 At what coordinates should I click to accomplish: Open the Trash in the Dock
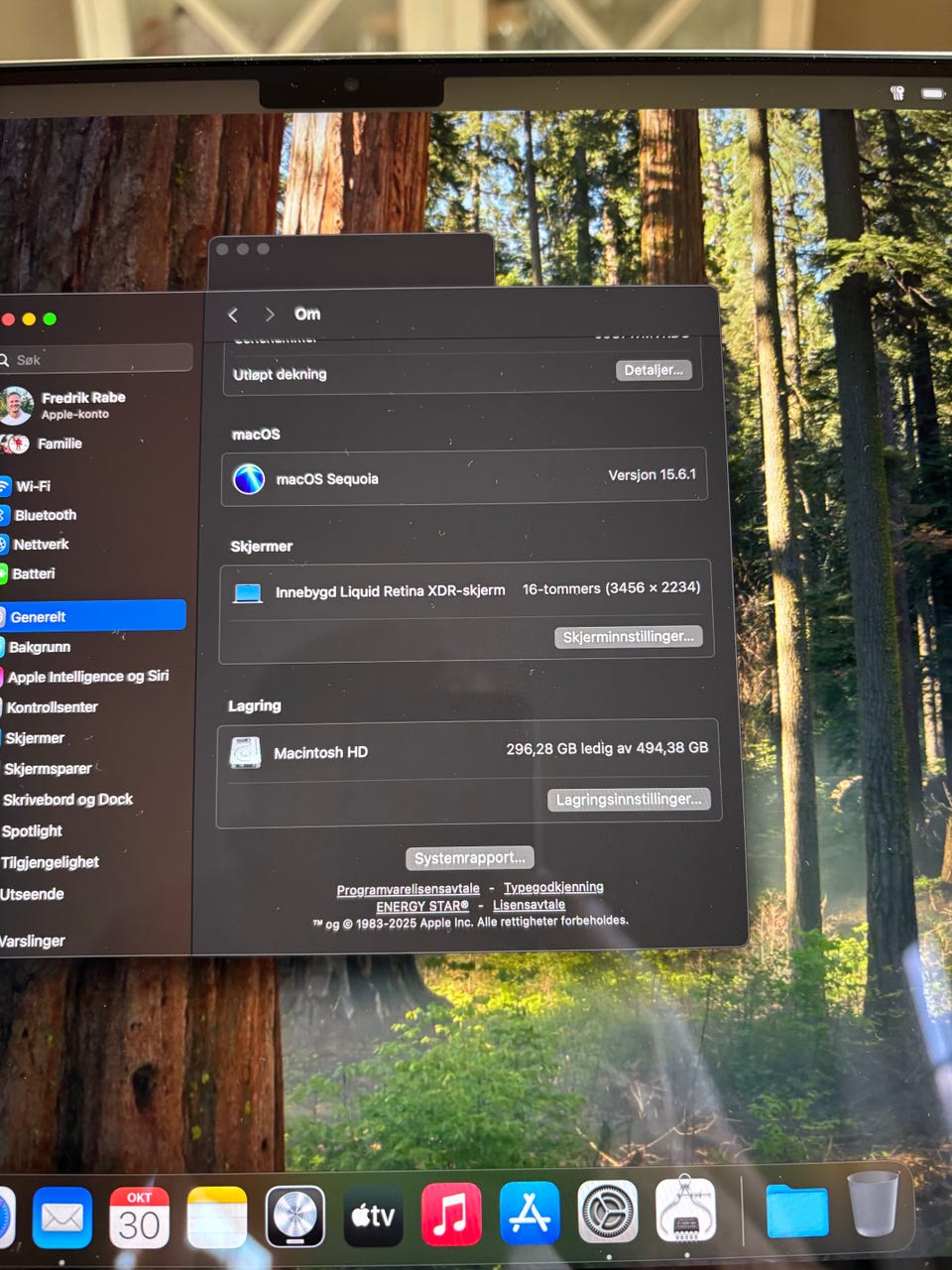[x=874, y=1204]
